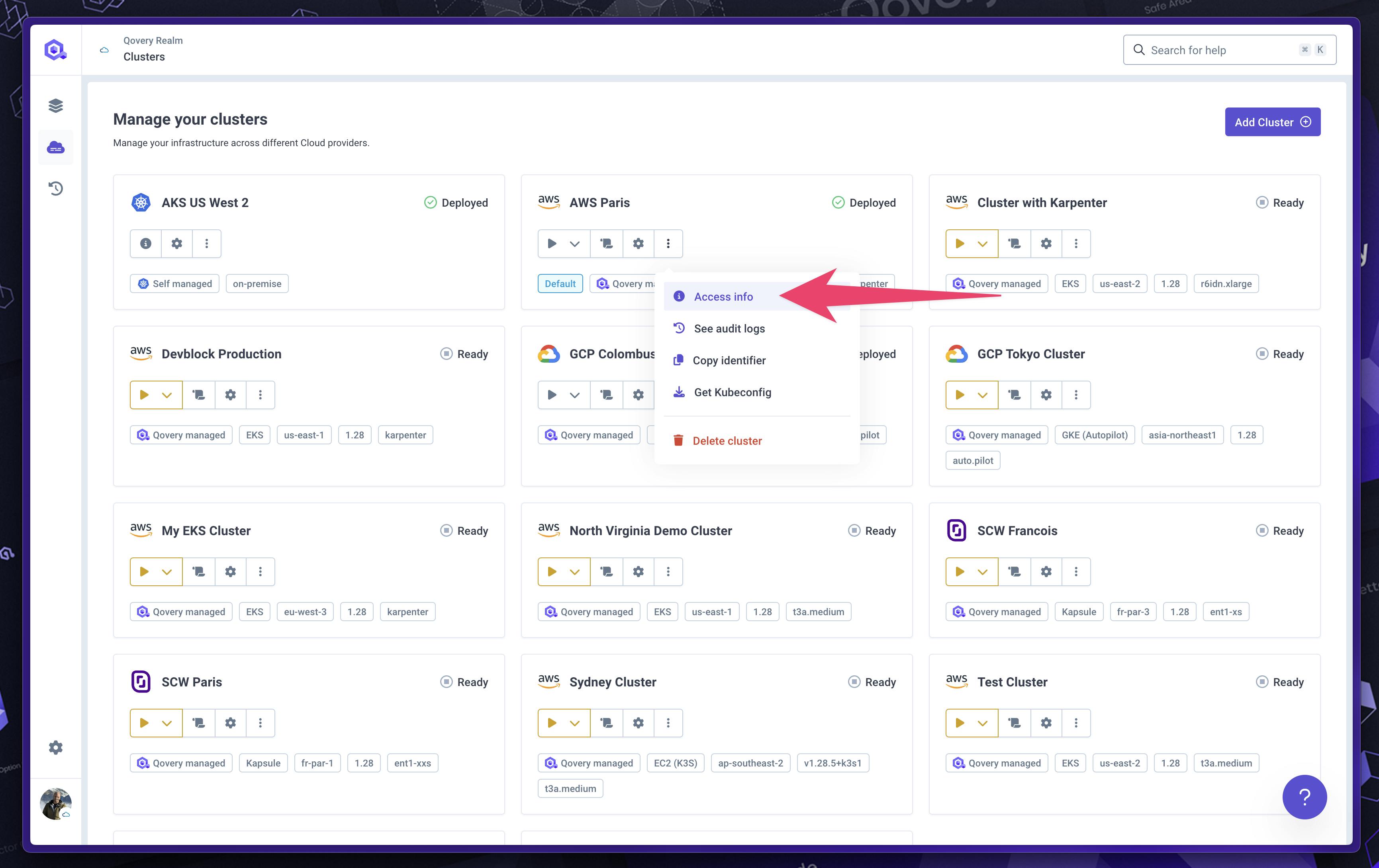
Task: Select See audit logs menu entry
Action: click(x=757, y=328)
